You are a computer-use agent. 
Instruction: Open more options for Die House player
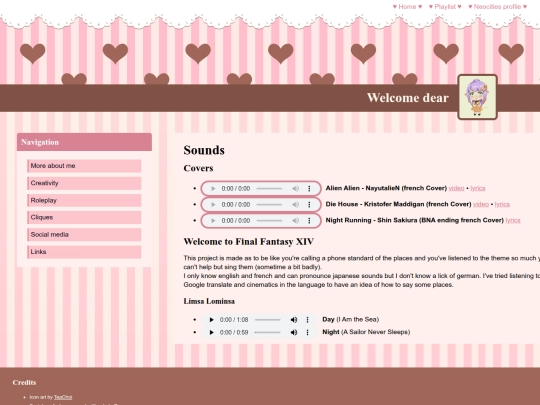click(x=309, y=205)
